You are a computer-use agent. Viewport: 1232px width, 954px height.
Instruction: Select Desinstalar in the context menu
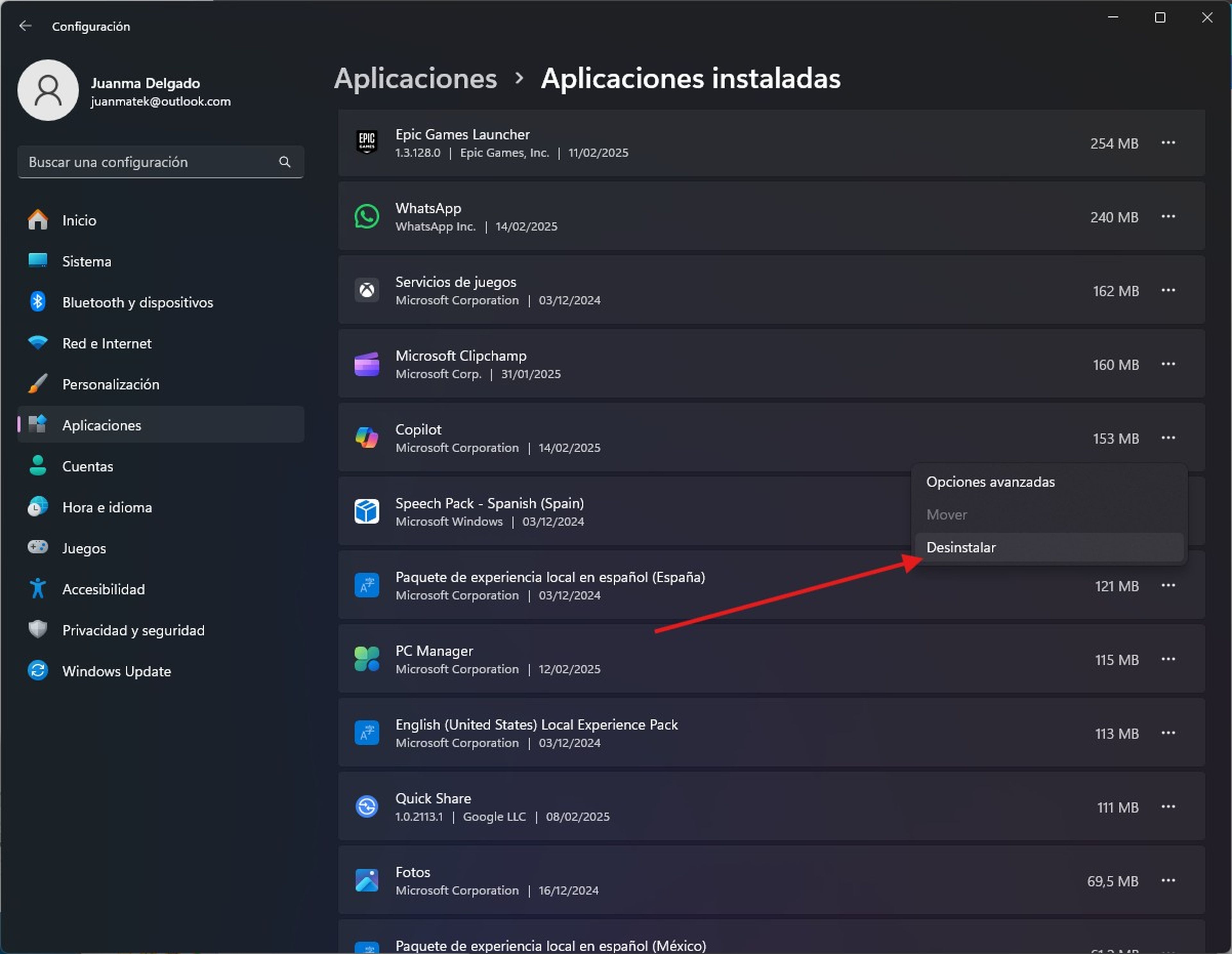pyautogui.click(x=1049, y=547)
